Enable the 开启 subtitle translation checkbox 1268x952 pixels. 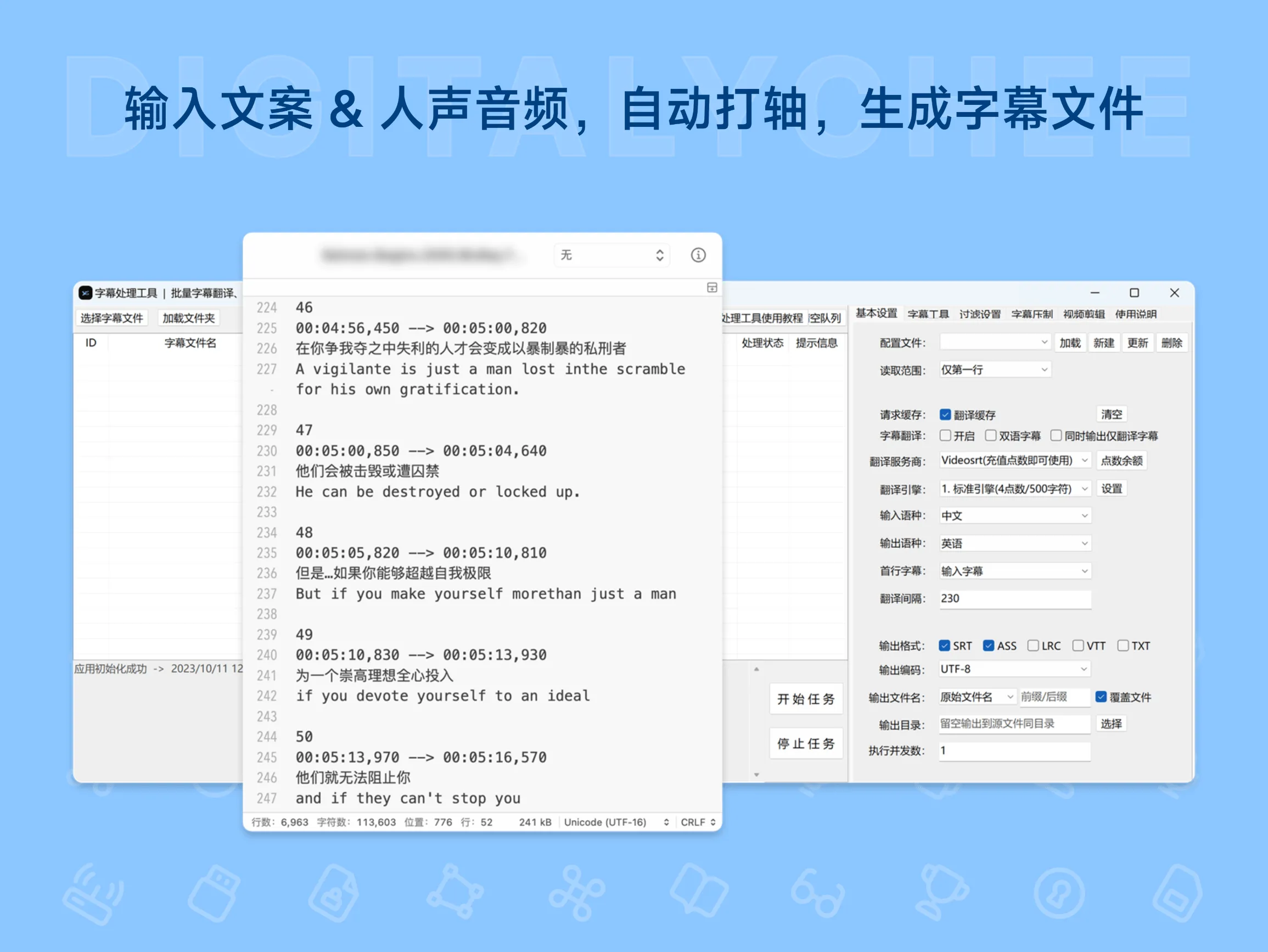(x=945, y=435)
